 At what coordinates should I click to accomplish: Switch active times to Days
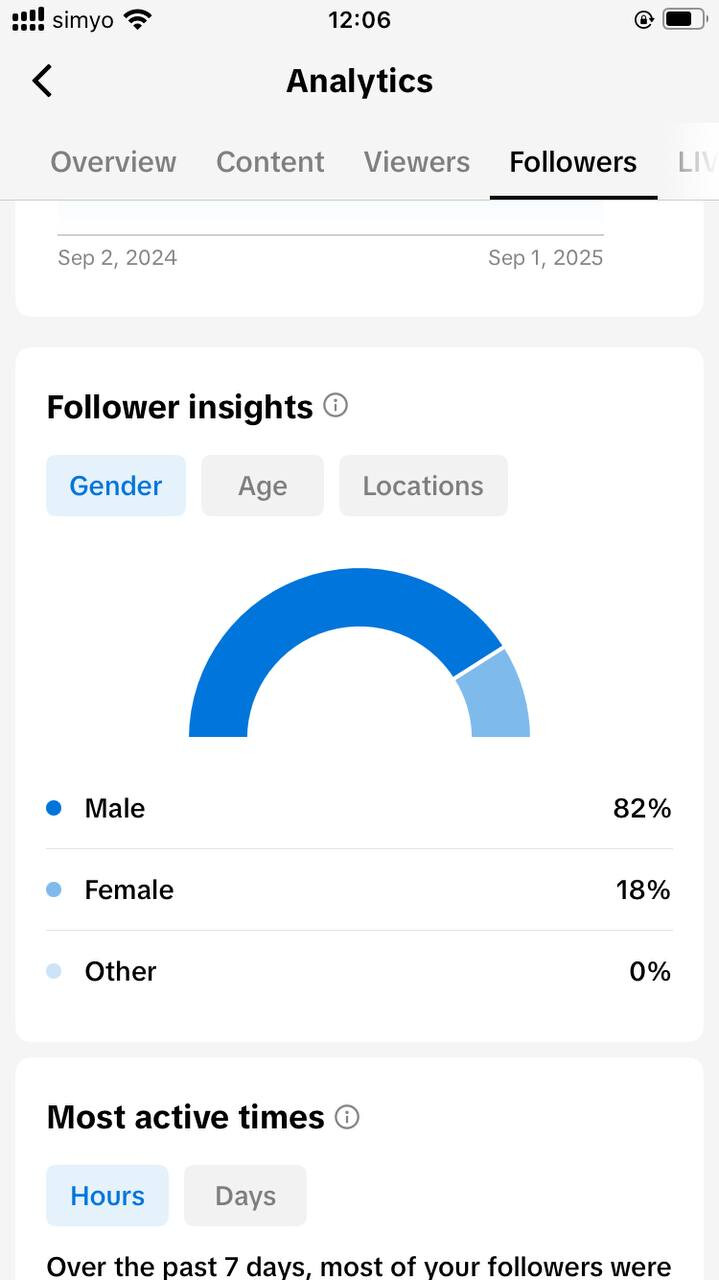[245, 1196]
